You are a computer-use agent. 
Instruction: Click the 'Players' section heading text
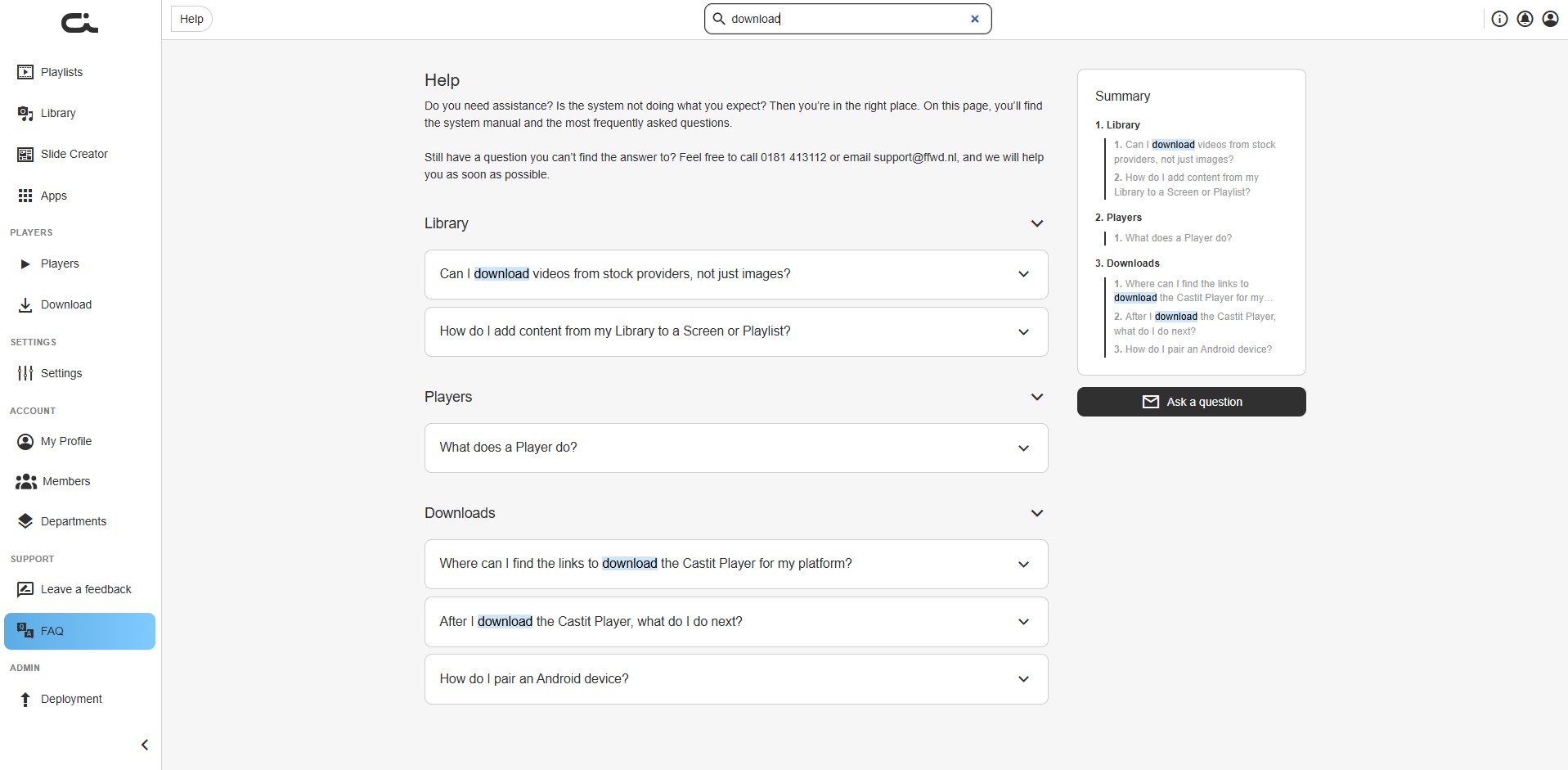[x=448, y=397]
